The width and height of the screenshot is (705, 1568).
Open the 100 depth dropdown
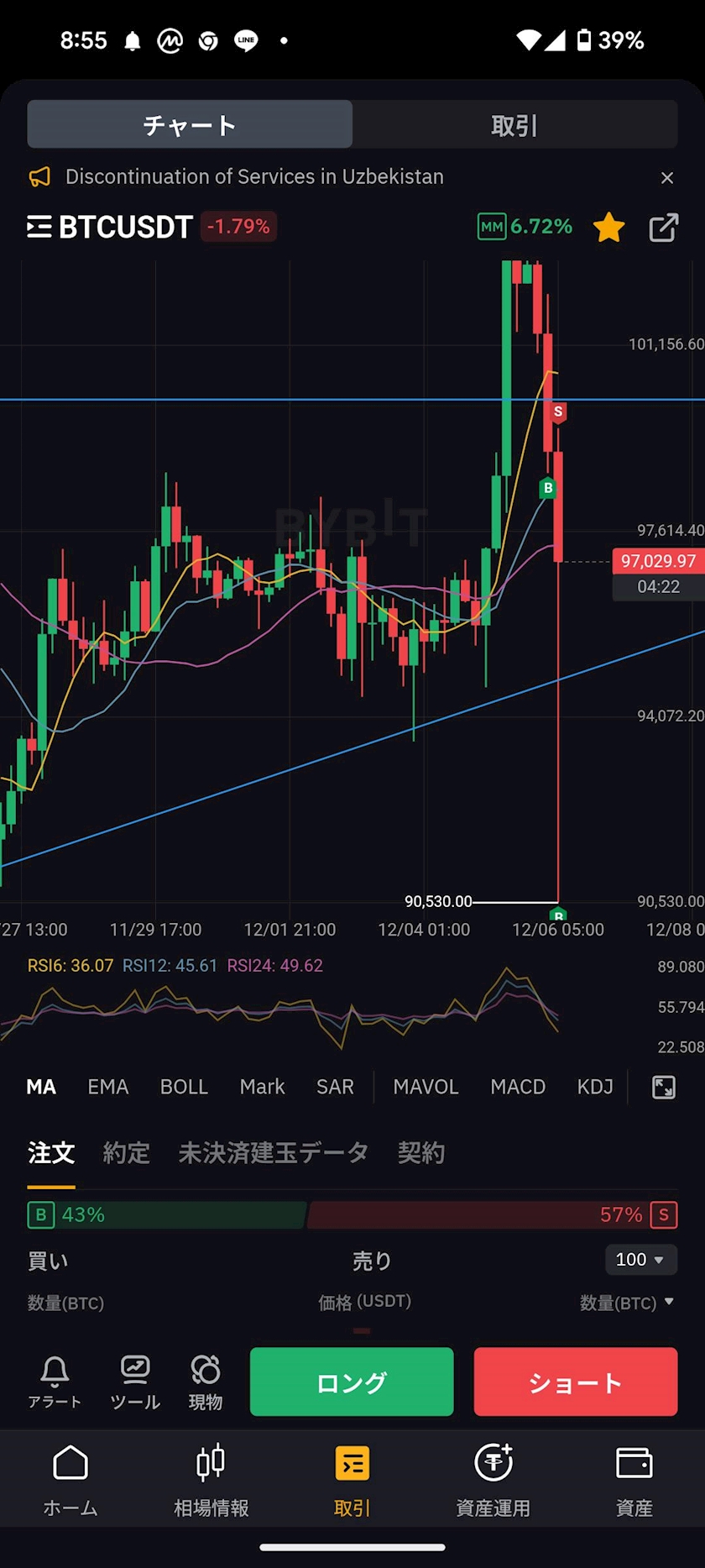pyautogui.click(x=641, y=1260)
